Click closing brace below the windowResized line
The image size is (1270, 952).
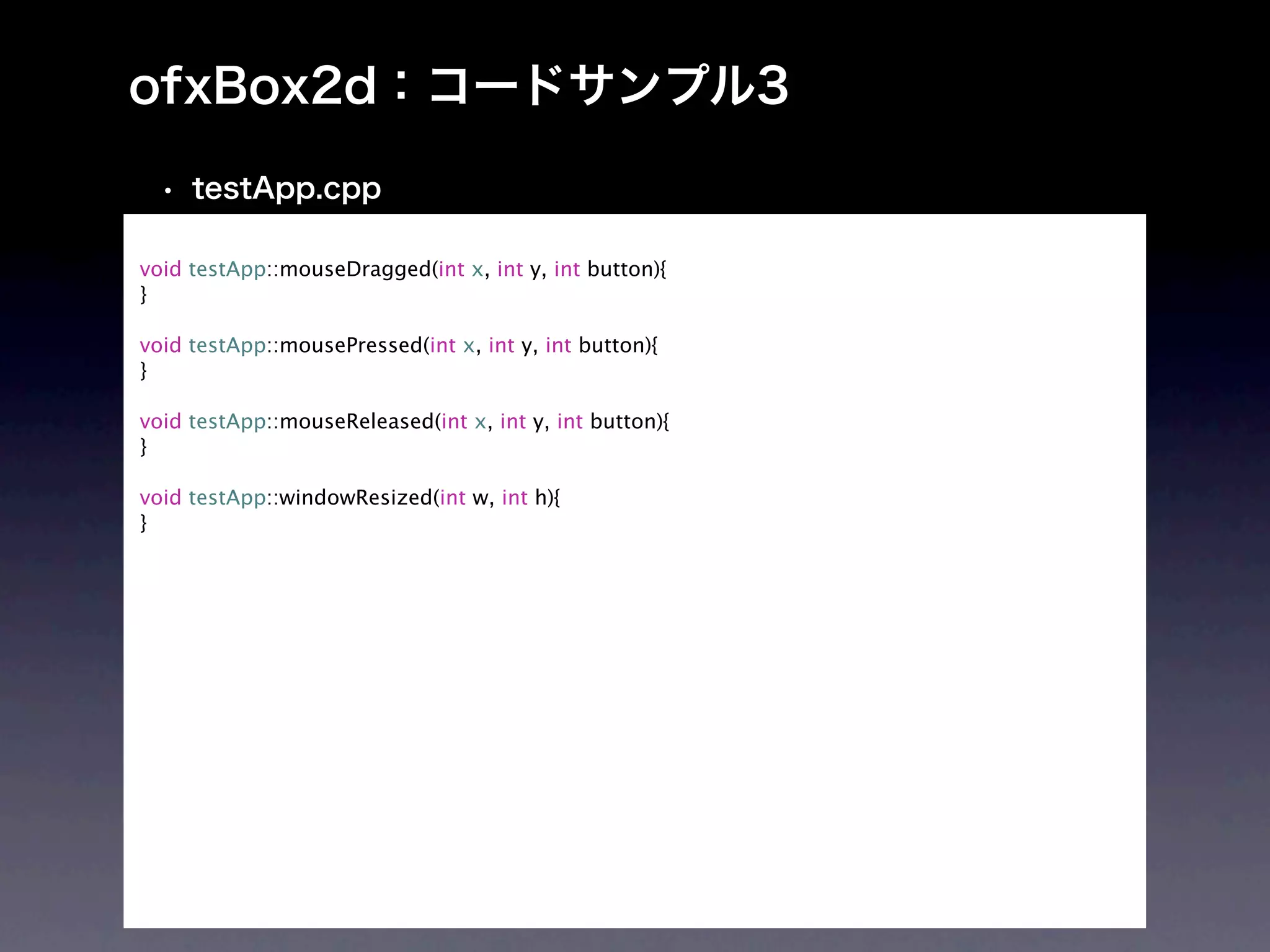pyautogui.click(x=144, y=523)
